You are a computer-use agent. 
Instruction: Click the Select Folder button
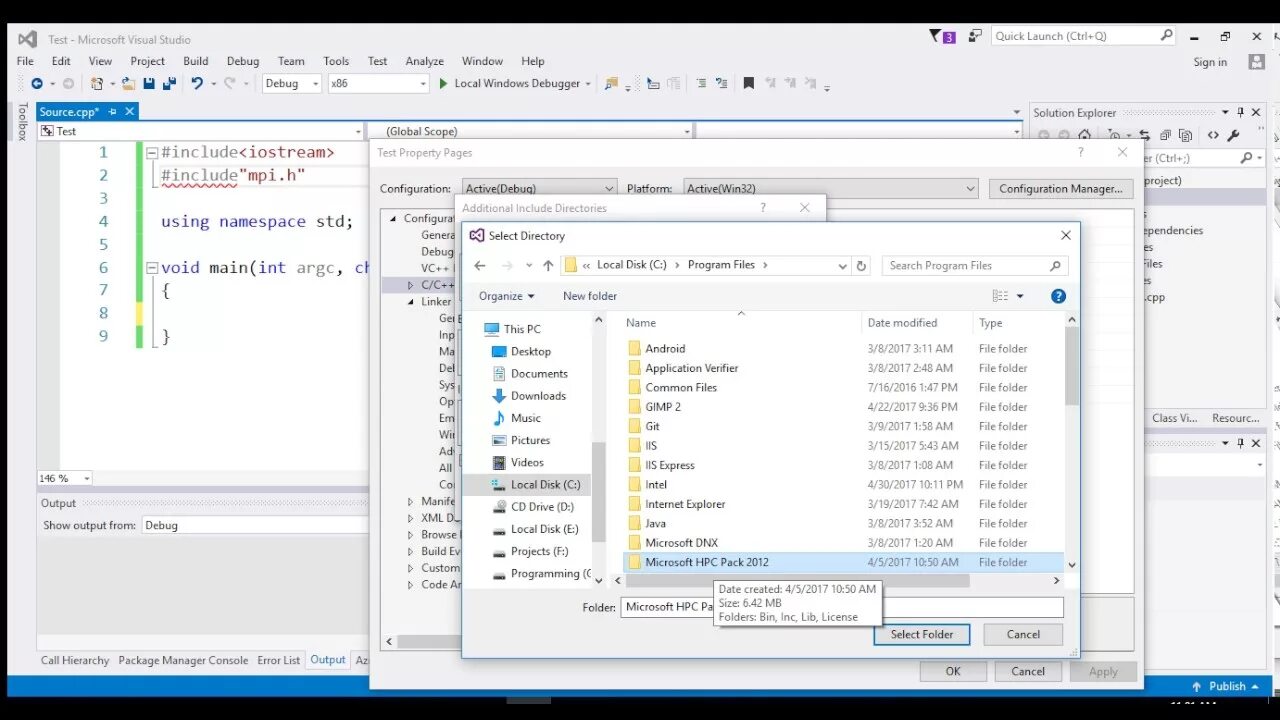(922, 634)
